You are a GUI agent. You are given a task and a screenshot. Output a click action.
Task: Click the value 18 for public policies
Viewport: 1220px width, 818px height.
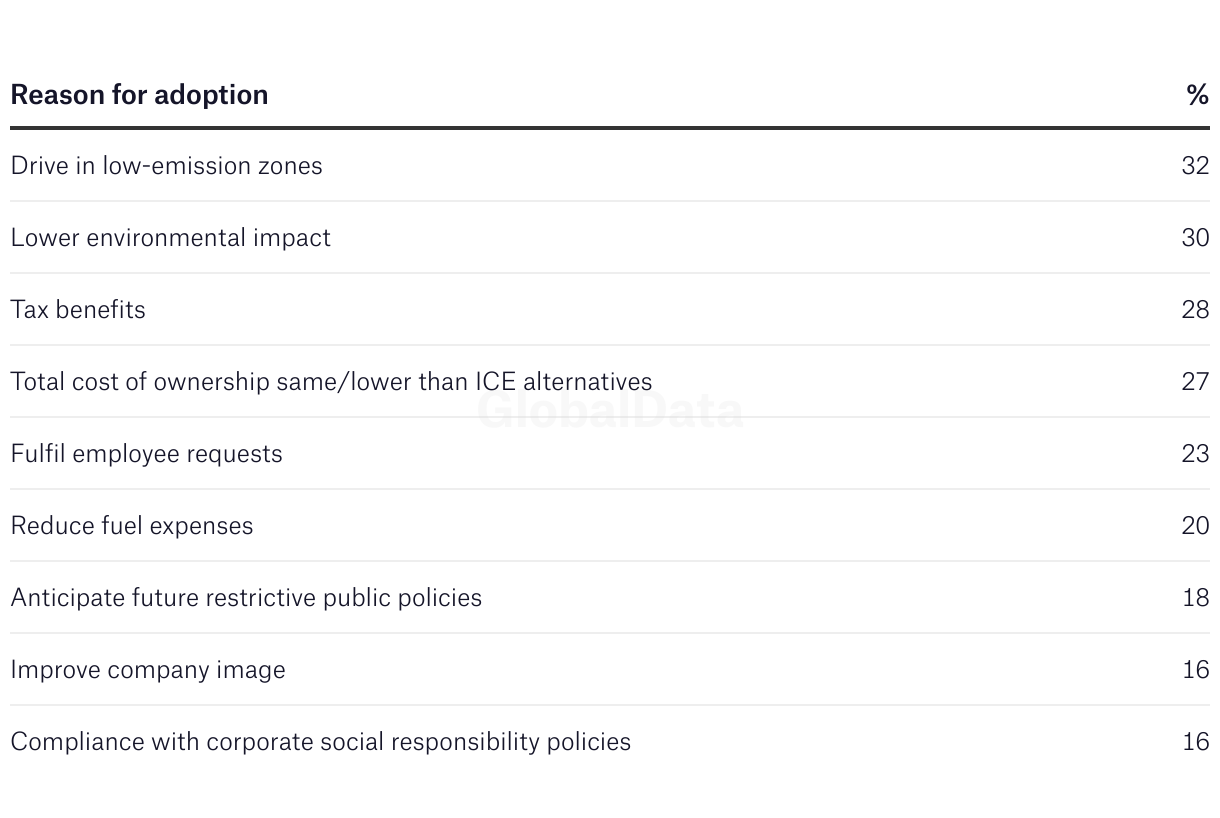[x=1195, y=598]
